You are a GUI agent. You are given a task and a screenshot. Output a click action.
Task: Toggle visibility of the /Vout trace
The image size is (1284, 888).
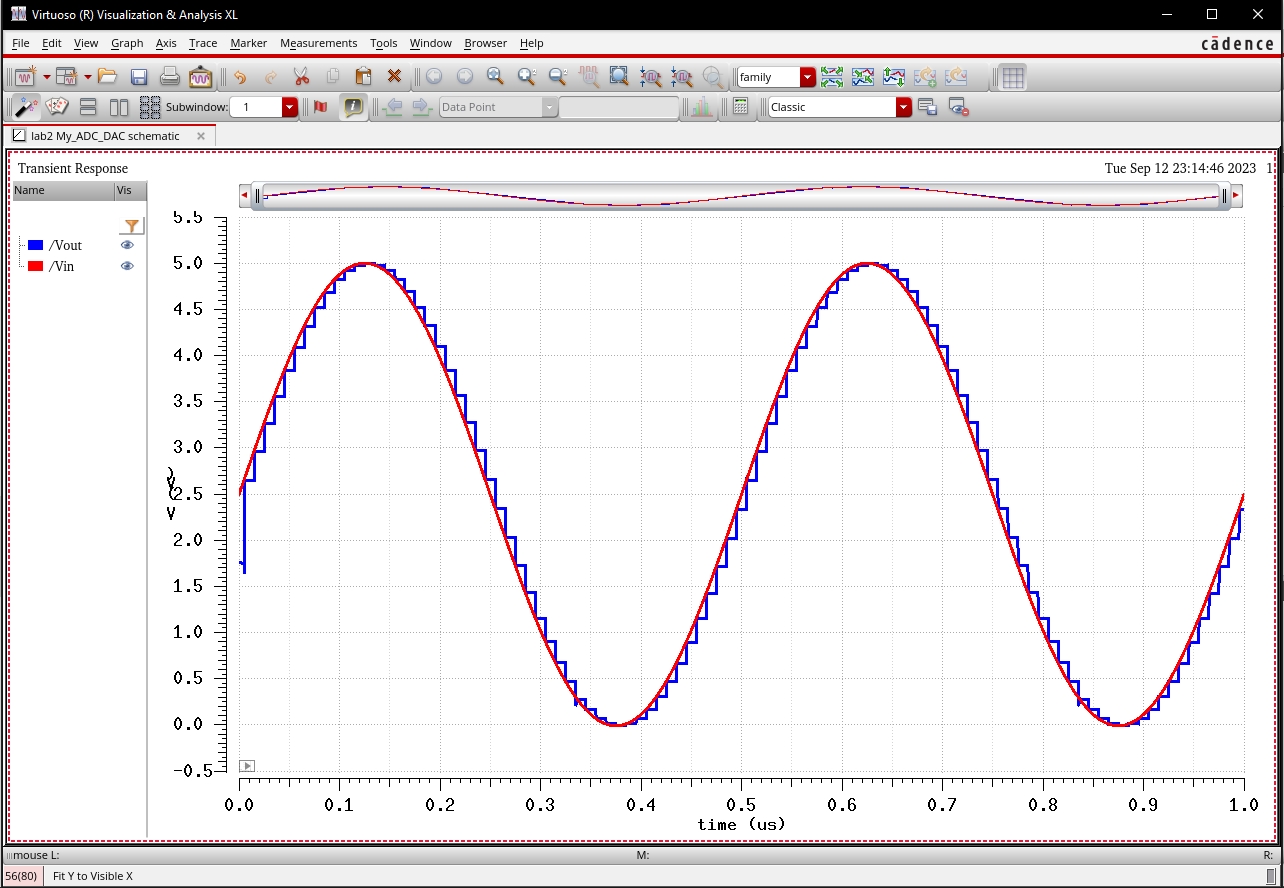tap(127, 245)
